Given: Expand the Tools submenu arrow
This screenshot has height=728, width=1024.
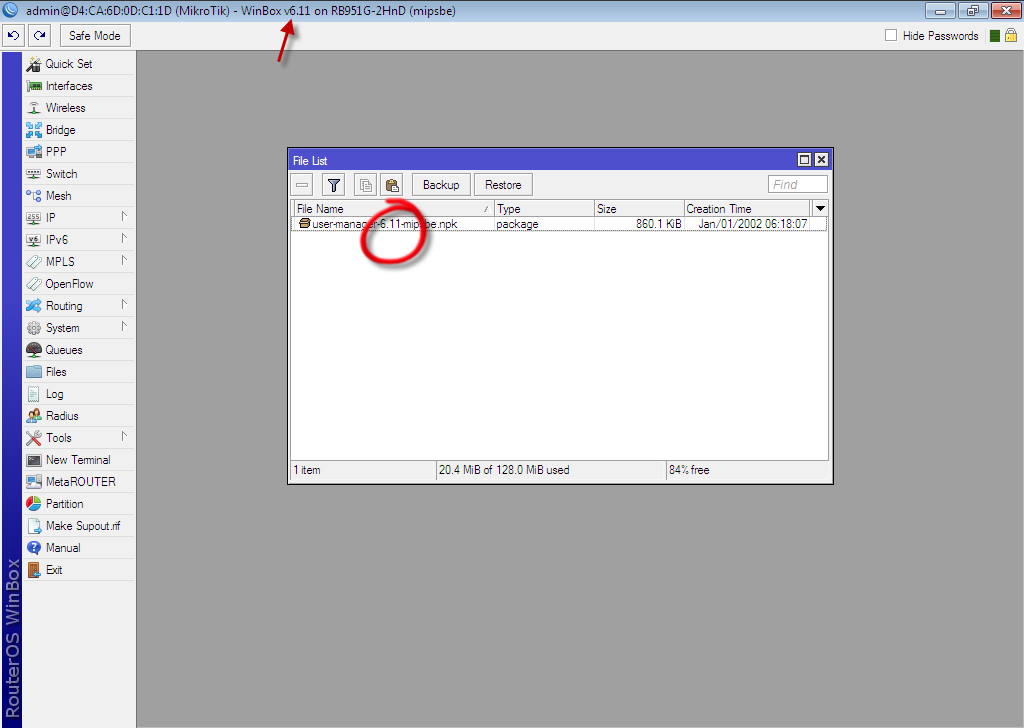Looking at the screenshot, I should (124, 436).
